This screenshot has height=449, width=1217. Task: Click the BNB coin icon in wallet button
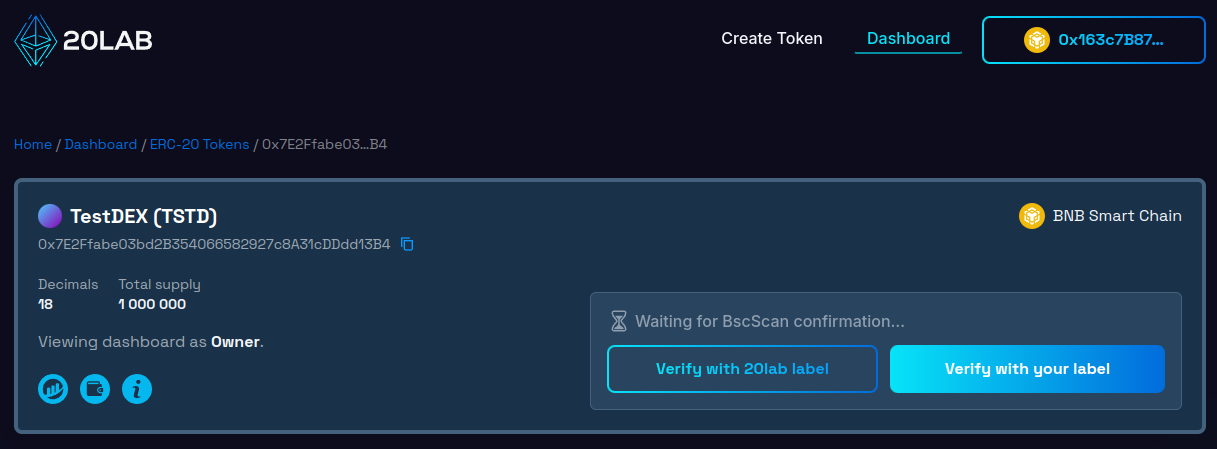click(x=1037, y=40)
